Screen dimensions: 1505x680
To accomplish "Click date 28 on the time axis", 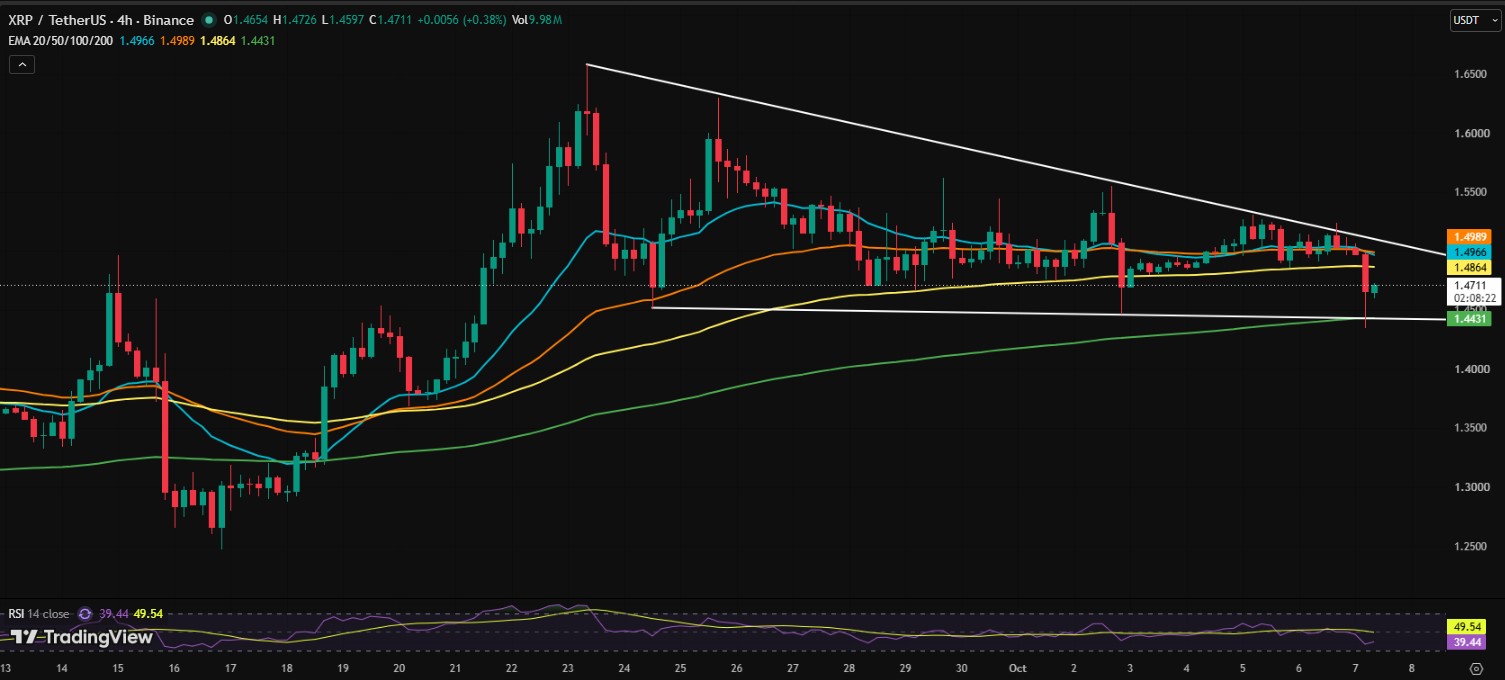I will coord(850,668).
